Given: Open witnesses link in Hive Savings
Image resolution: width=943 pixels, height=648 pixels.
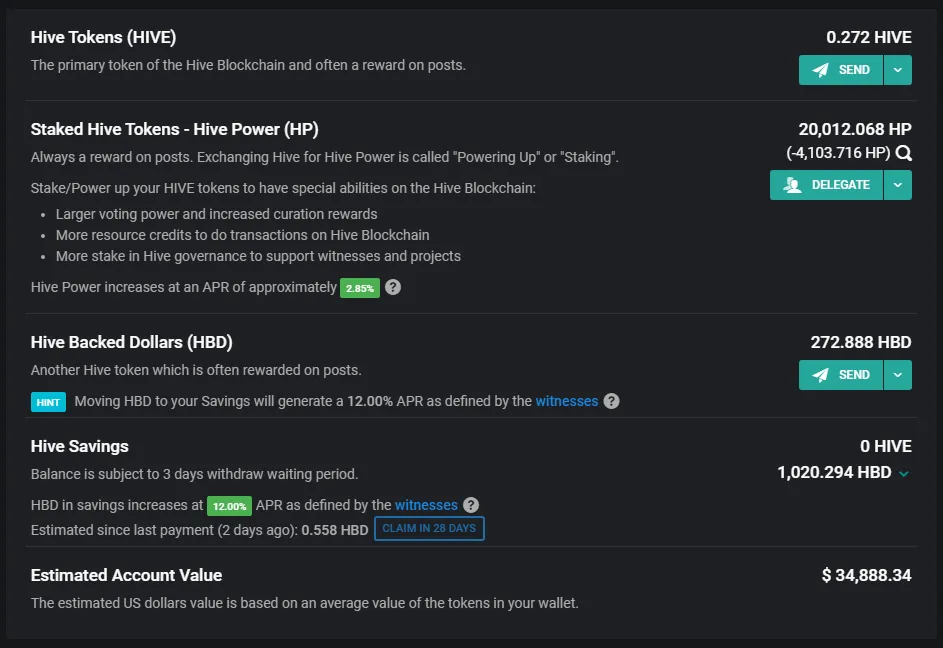Looking at the screenshot, I should [x=426, y=505].
